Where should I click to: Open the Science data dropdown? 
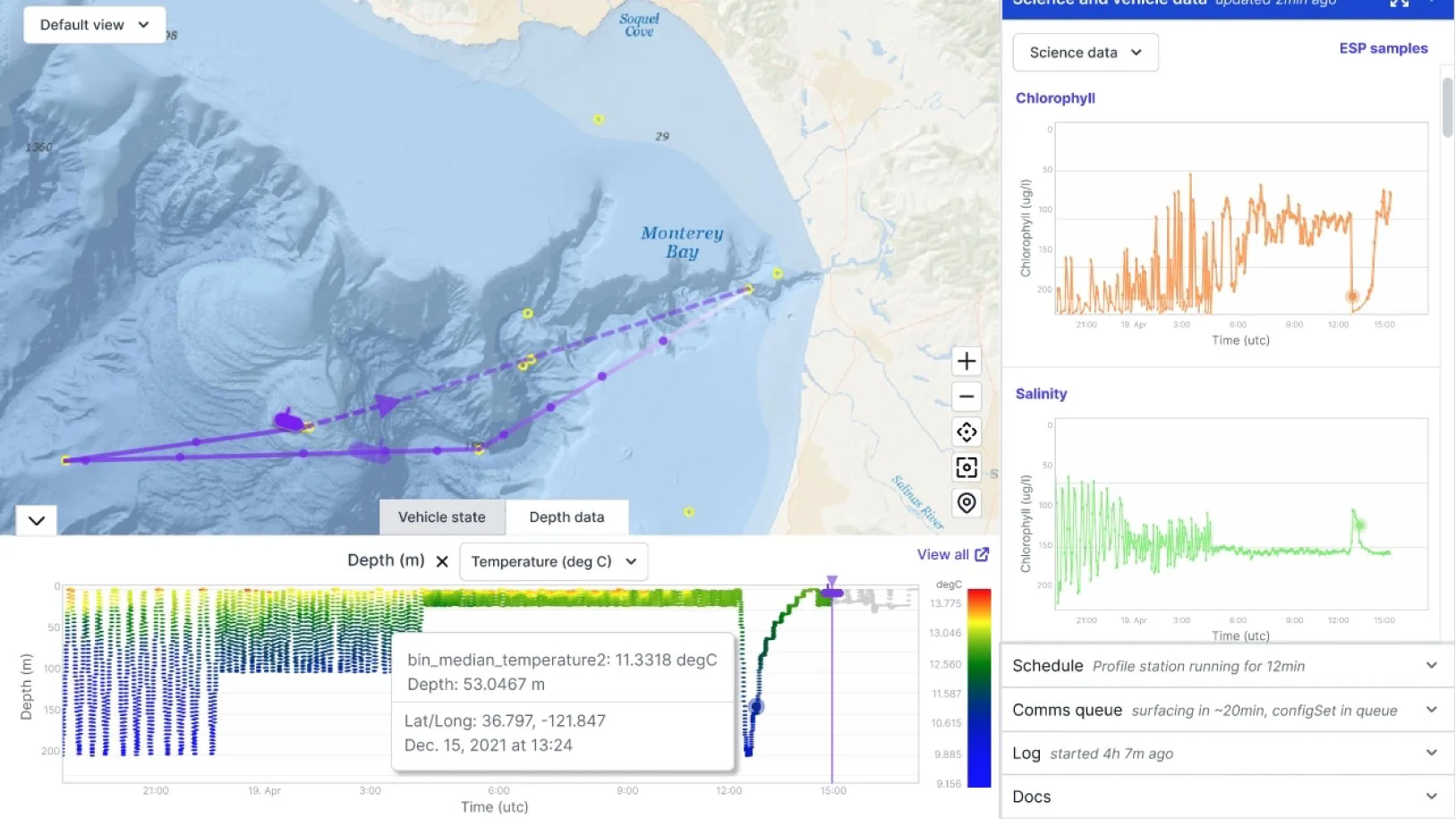1086,53
